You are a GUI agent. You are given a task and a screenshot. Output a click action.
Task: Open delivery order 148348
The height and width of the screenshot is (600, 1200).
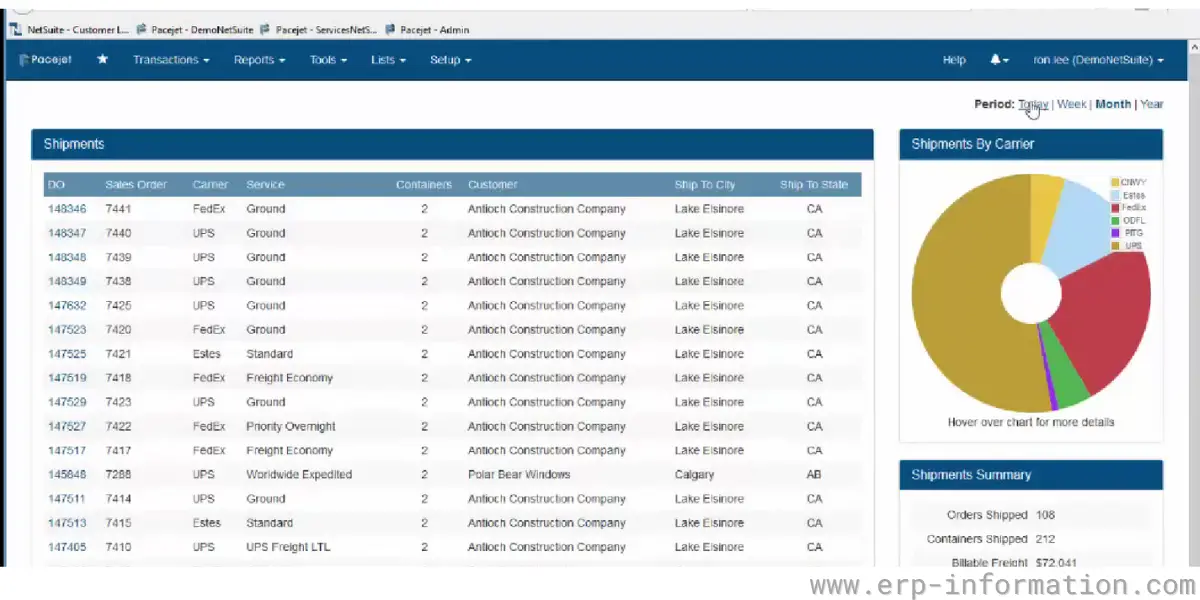click(x=67, y=257)
